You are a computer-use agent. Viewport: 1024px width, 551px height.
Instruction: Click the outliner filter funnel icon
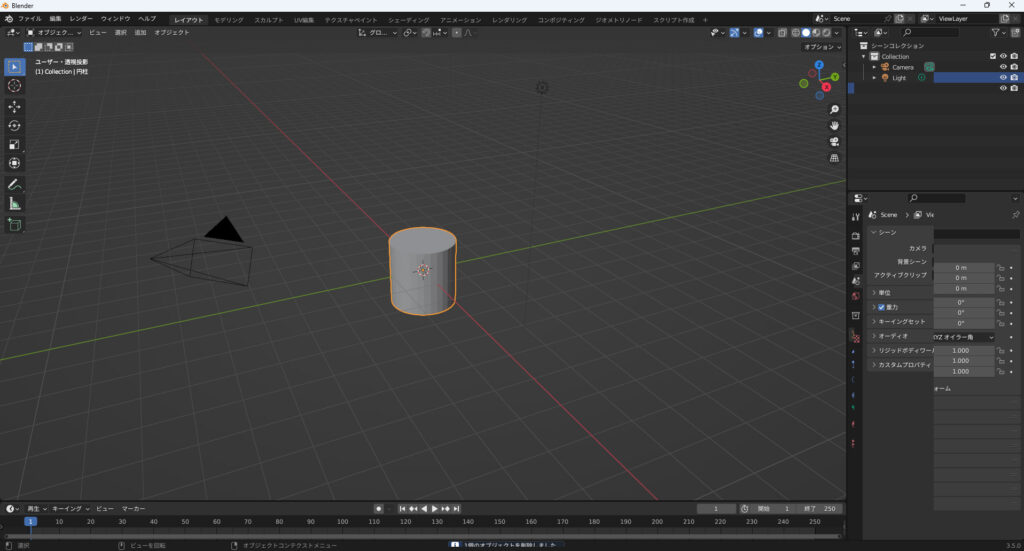coord(996,33)
